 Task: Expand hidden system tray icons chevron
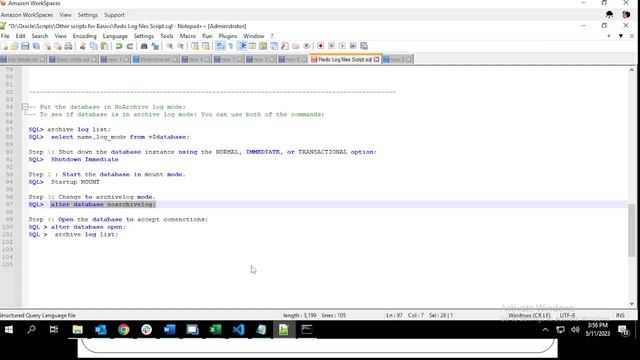[x=545, y=330]
